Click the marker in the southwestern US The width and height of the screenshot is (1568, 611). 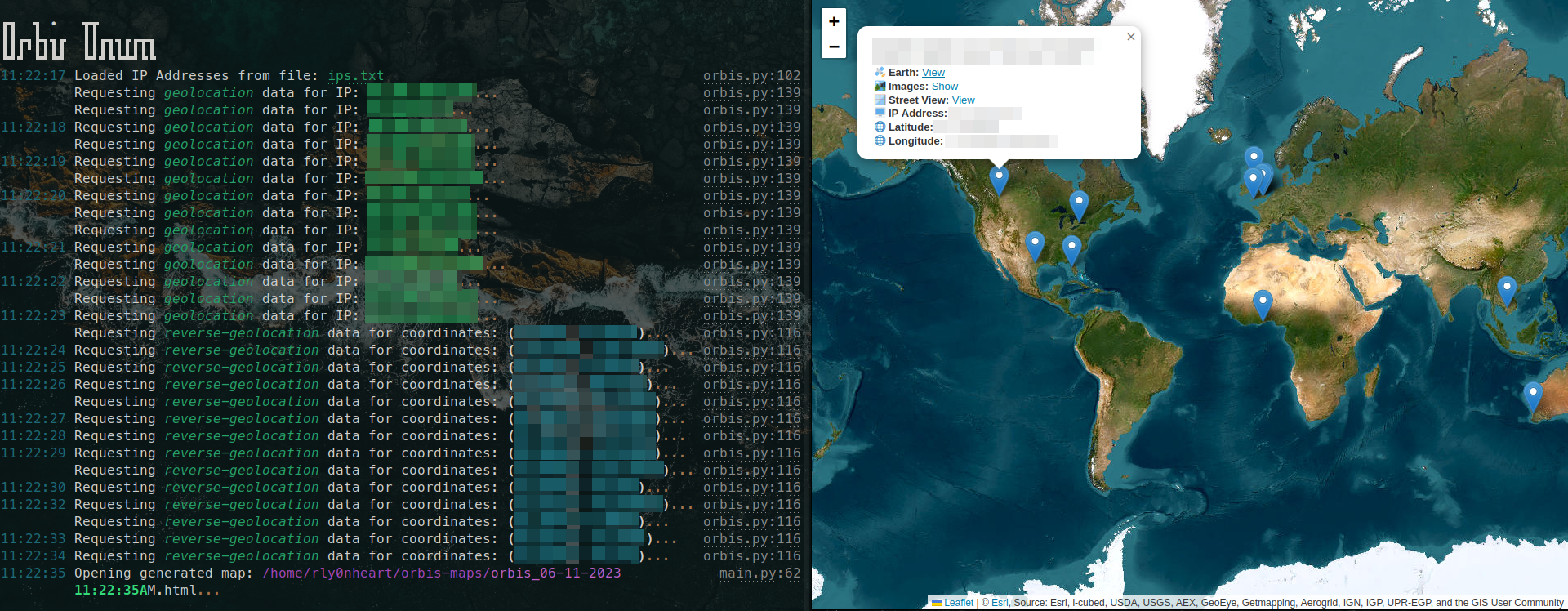[x=1035, y=244]
